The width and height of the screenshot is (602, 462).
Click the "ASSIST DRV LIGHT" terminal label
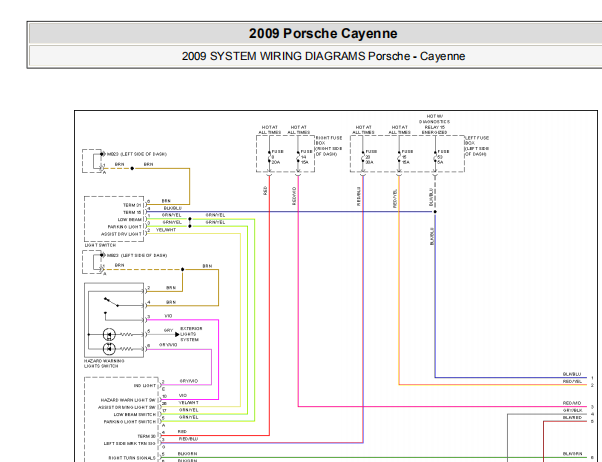click(121, 234)
